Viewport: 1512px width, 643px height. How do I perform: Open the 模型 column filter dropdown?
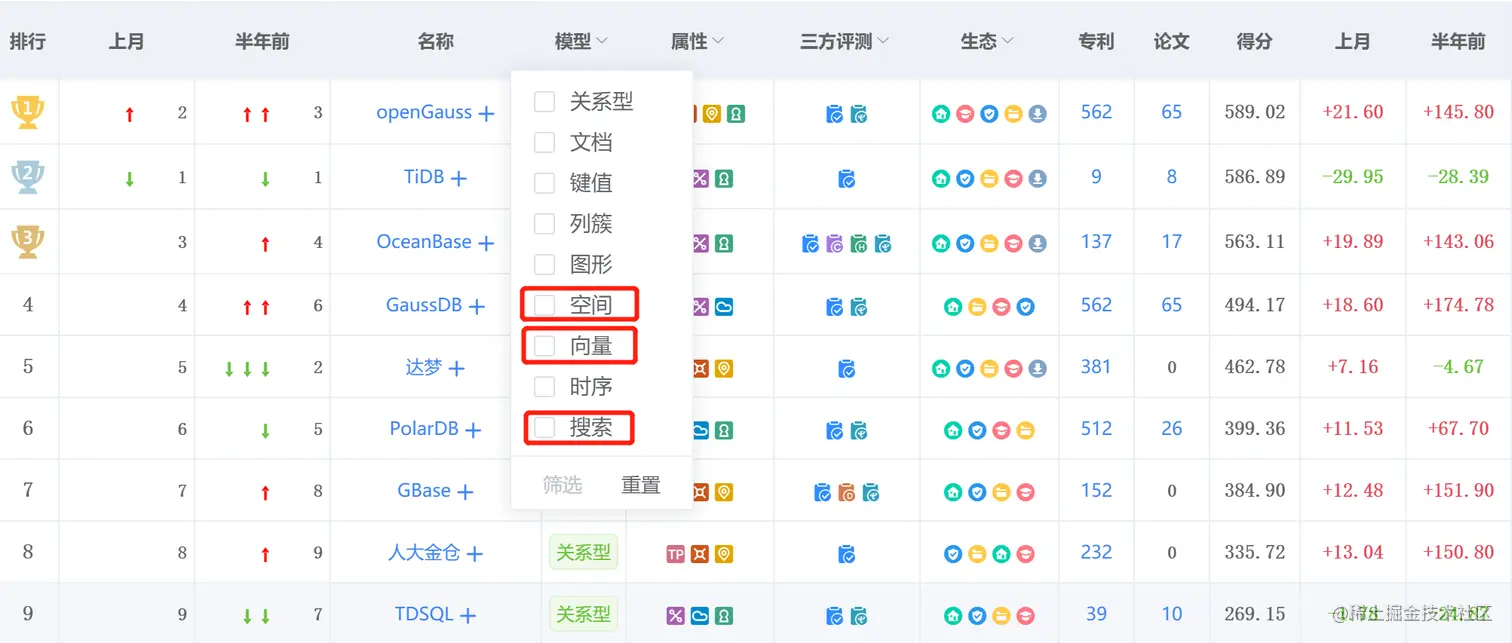[x=602, y=42]
